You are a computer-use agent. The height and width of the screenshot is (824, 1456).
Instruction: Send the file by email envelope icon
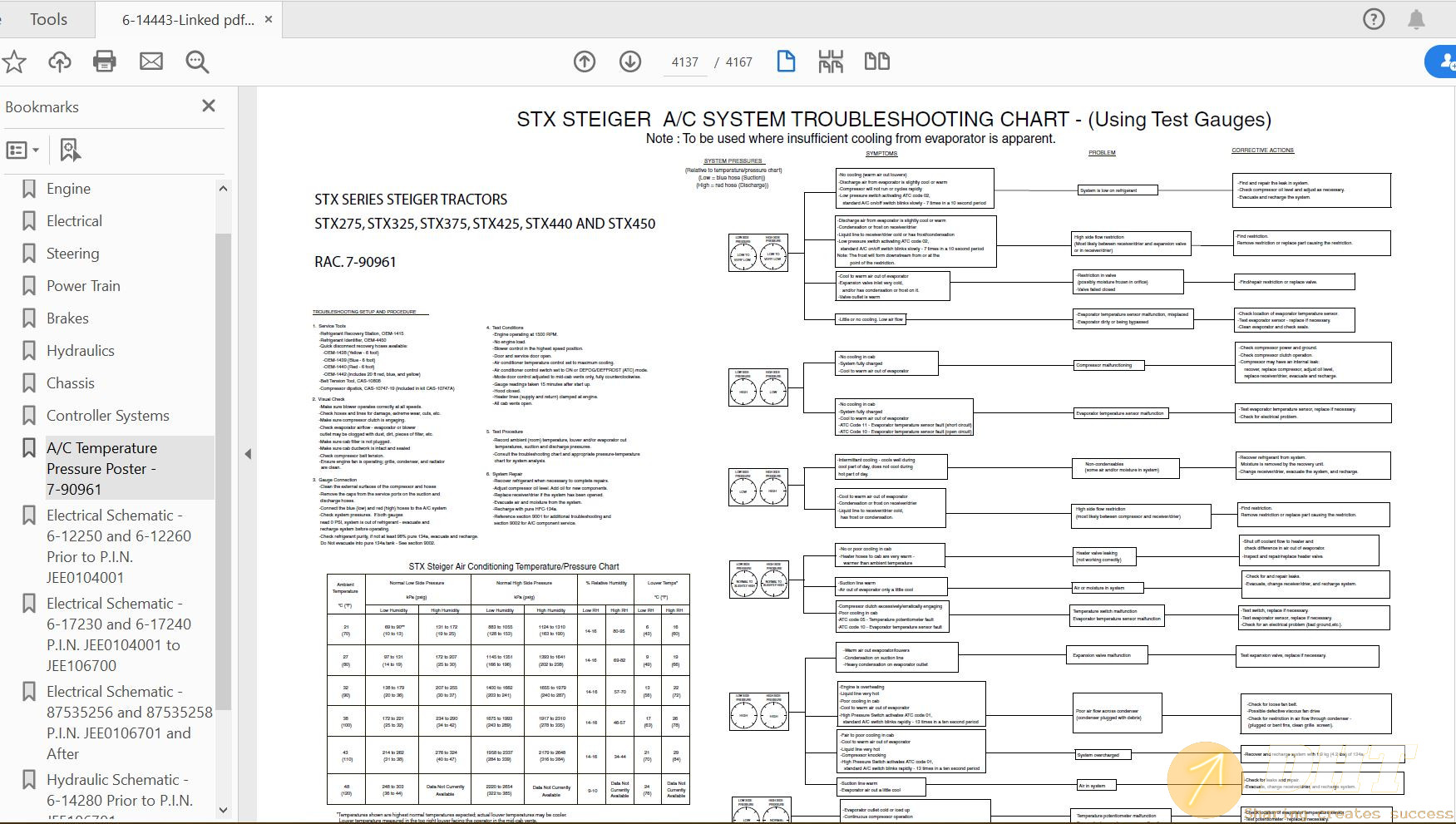coord(151,62)
